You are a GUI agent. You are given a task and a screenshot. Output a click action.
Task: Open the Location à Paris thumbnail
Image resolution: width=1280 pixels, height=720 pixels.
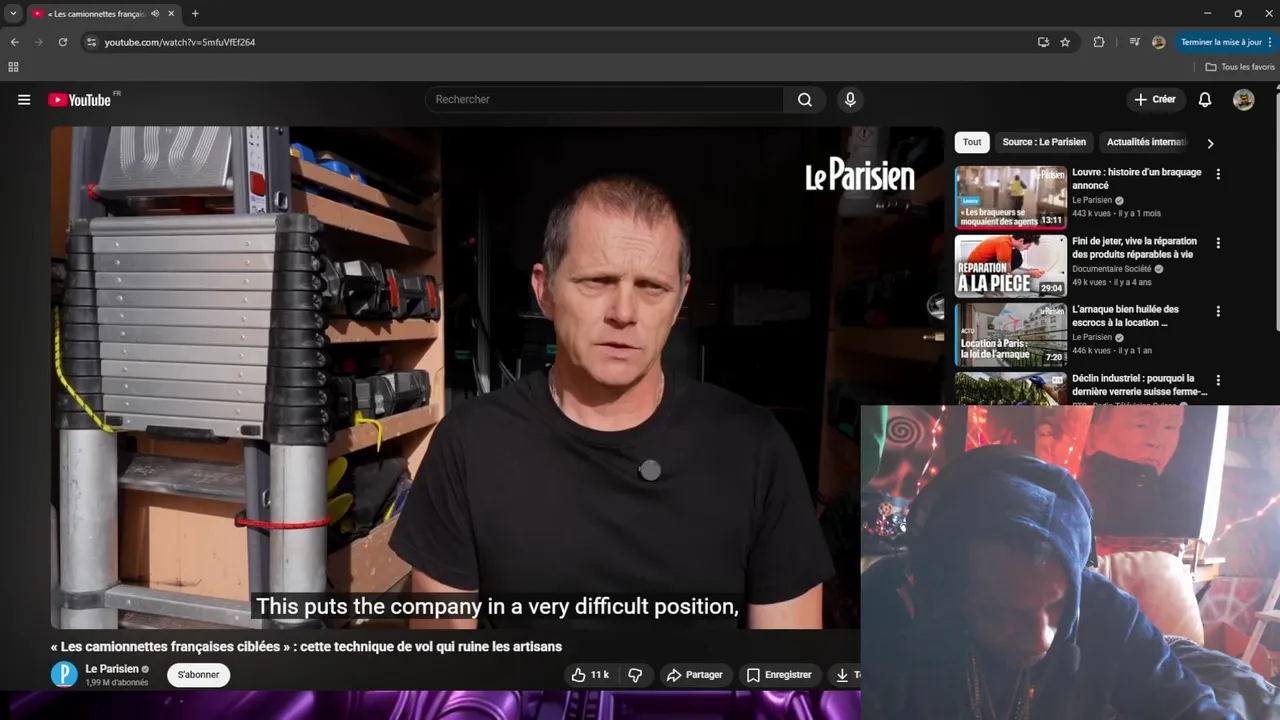(1010, 335)
